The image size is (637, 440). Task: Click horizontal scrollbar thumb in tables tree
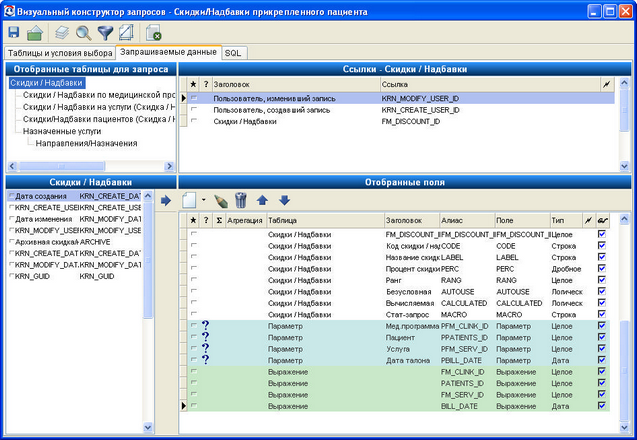[x=62, y=166]
